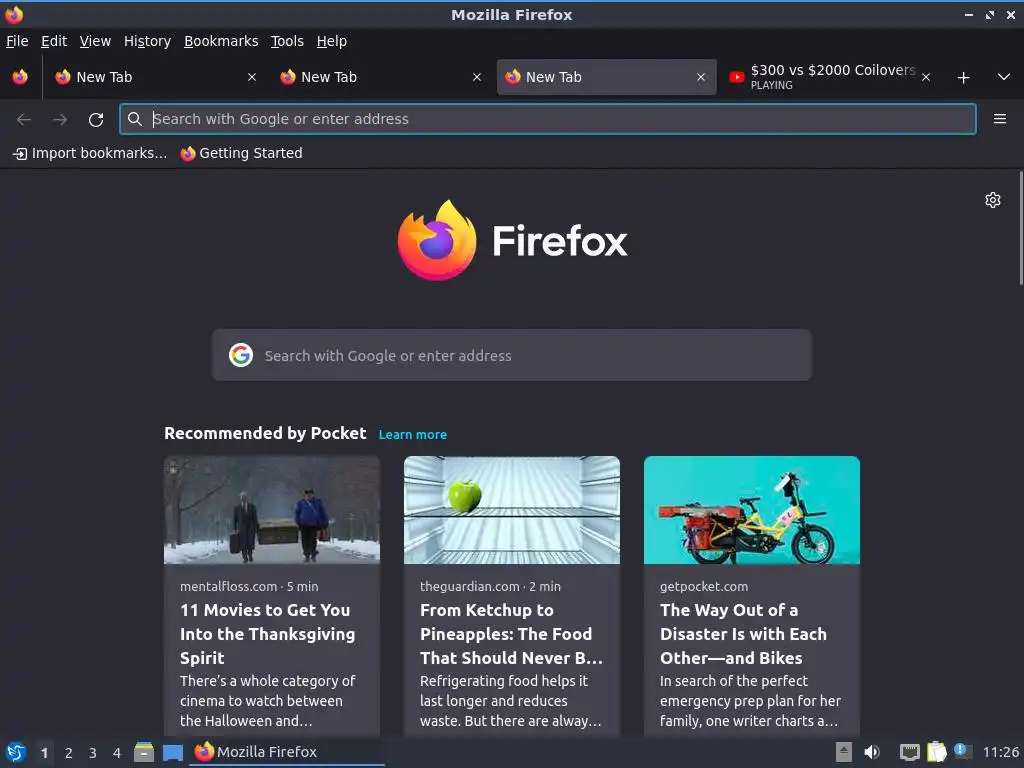This screenshot has height=768, width=1024.
Task: Reload the current page
Action: [x=96, y=120]
